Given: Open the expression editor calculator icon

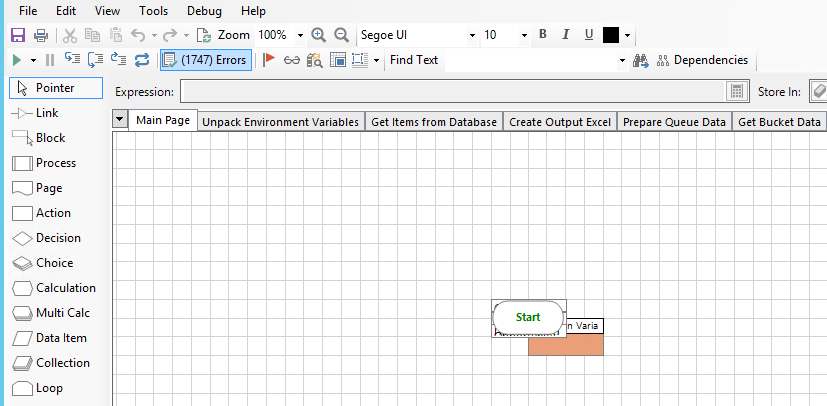Looking at the screenshot, I should [x=737, y=92].
